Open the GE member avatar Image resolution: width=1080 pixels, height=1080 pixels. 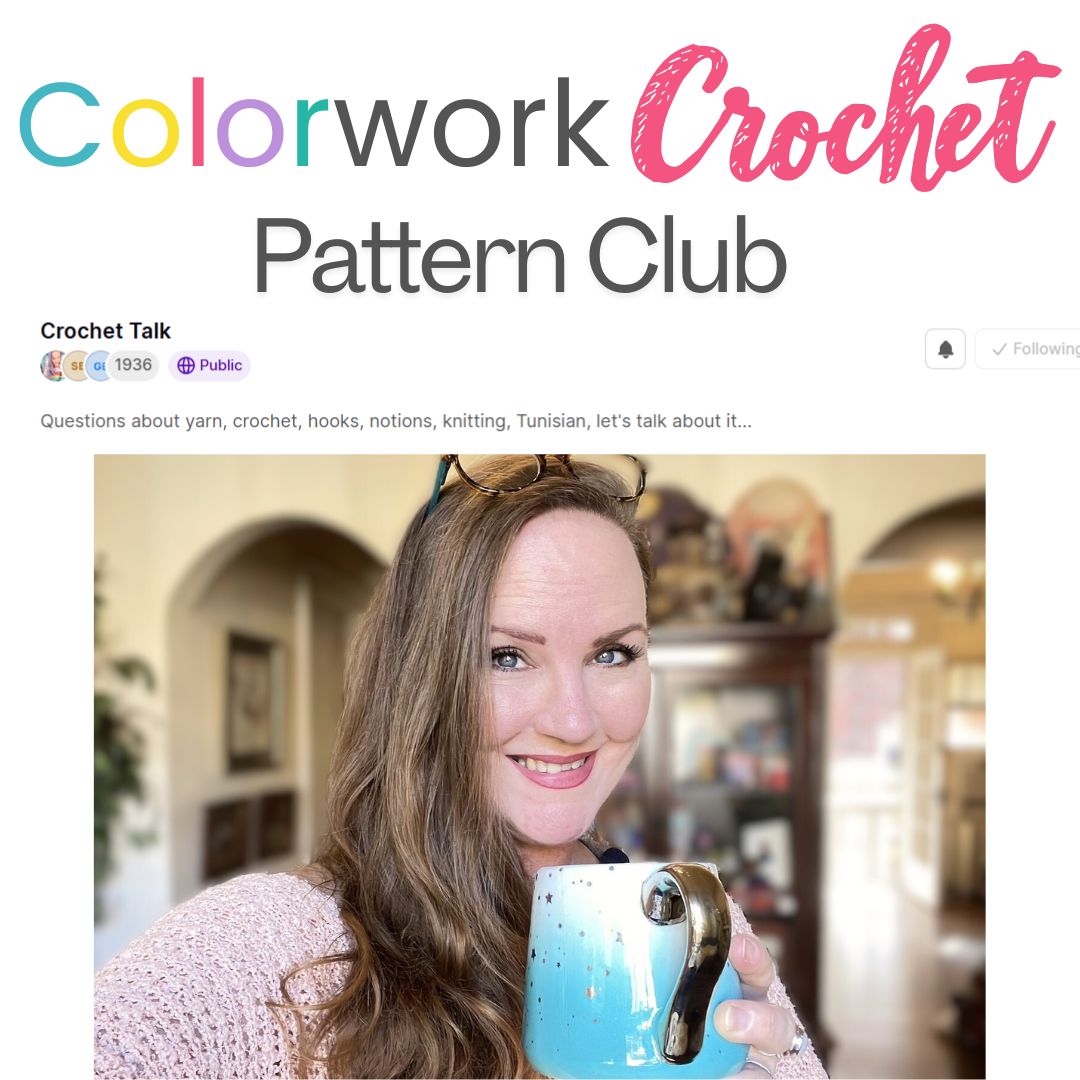(x=98, y=365)
